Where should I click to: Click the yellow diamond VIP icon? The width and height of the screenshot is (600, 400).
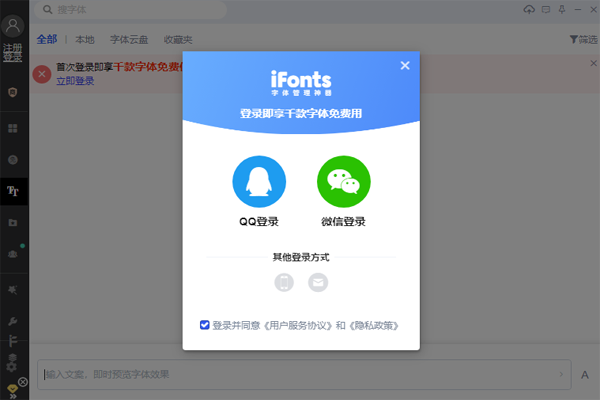pos(12,389)
